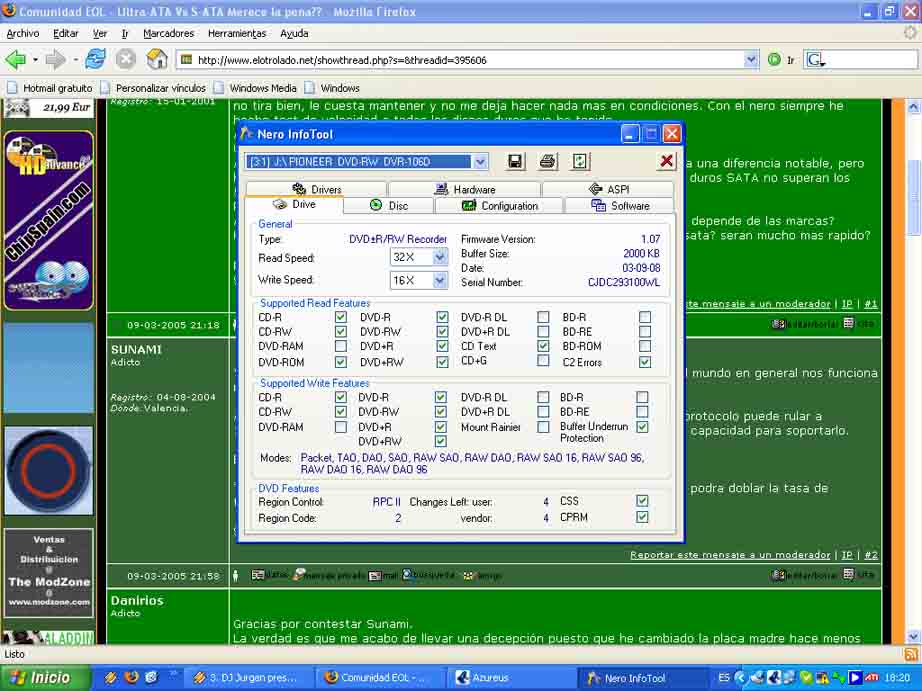The width and height of the screenshot is (922, 691).
Task: Toggle the DVD-RAM read feature checkbox
Action: [x=340, y=346]
